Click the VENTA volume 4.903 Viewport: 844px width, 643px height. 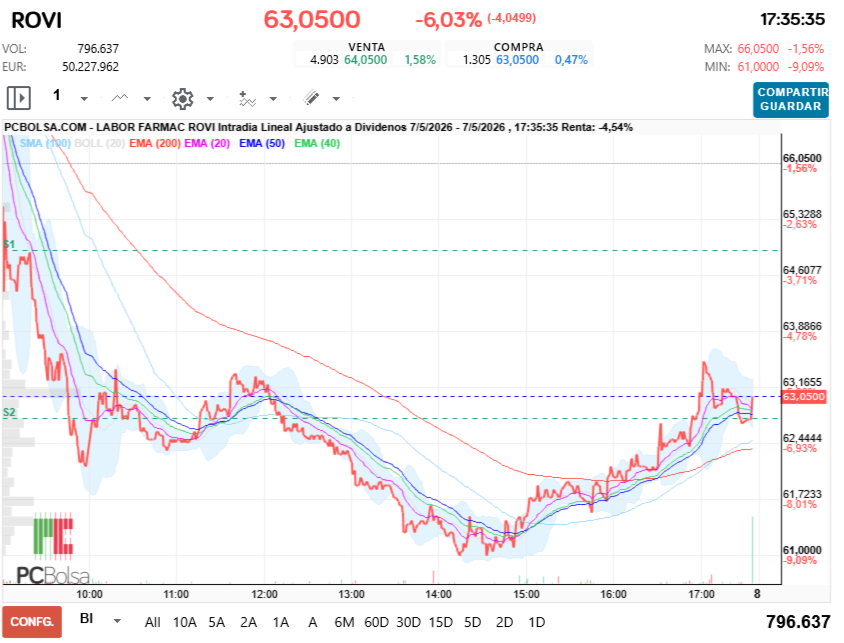click(x=324, y=60)
